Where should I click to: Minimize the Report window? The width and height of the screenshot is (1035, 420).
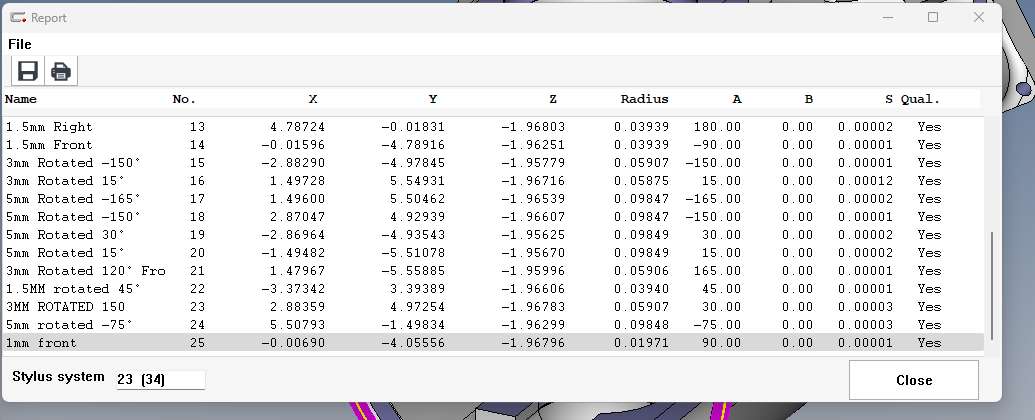click(x=887, y=17)
